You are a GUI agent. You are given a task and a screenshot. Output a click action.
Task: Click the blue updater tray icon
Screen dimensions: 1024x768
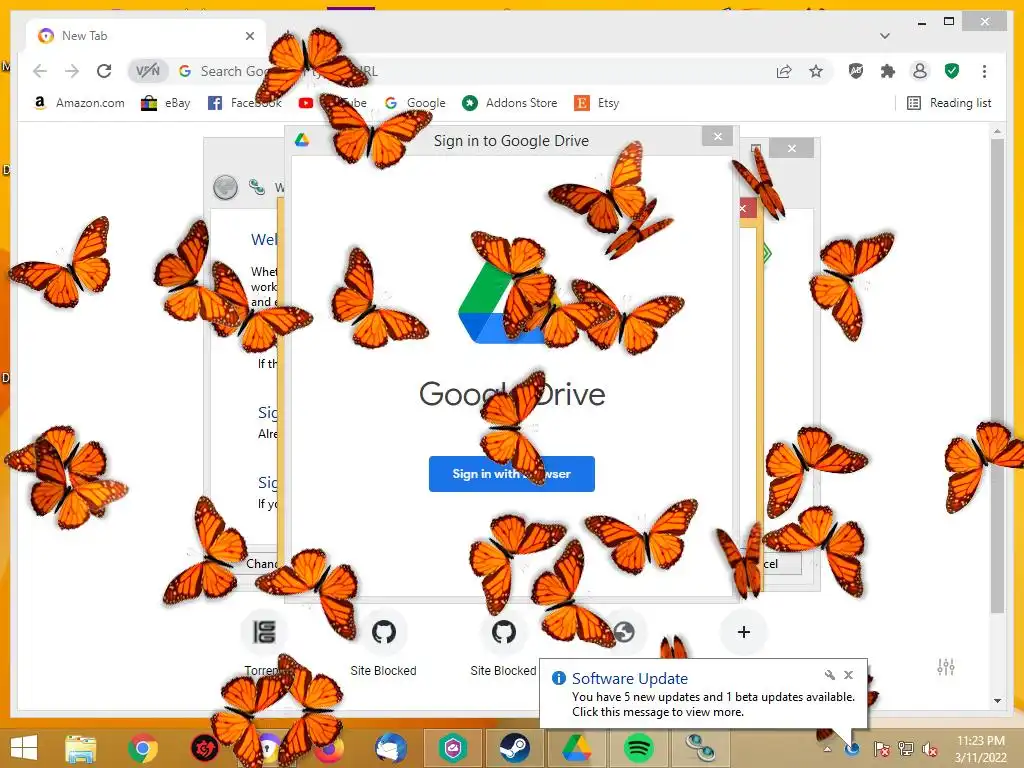(852, 749)
